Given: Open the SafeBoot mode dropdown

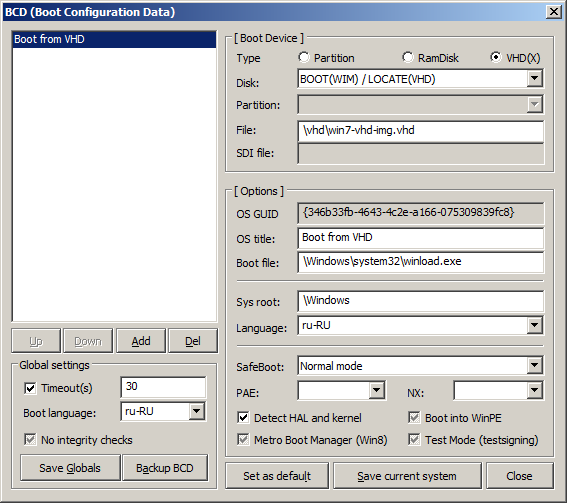Looking at the screenshot, I should (x=534, y=365).
